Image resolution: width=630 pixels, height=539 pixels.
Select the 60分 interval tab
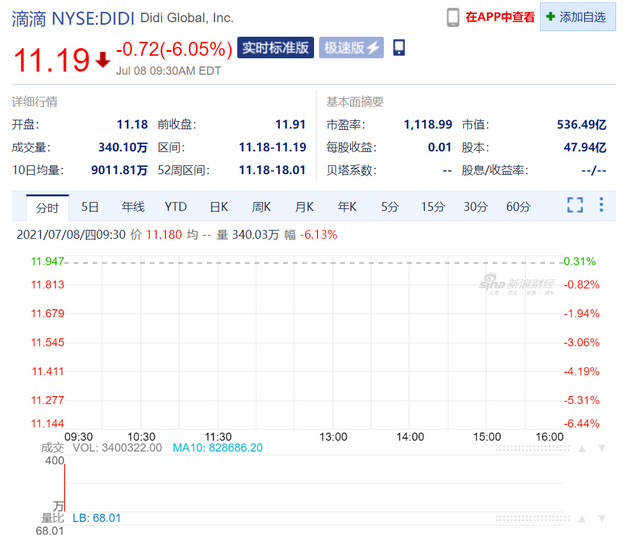[518, 207]
